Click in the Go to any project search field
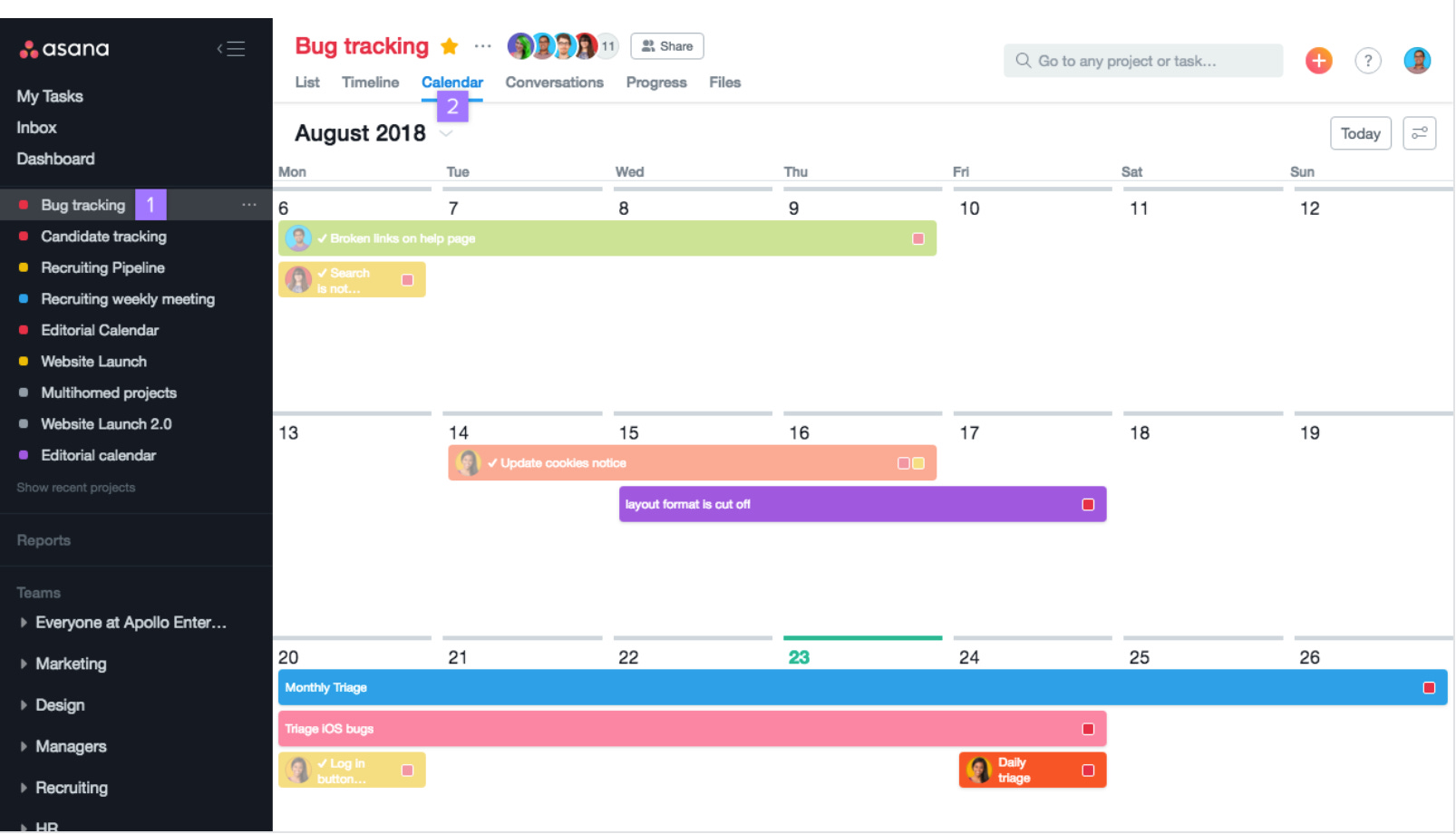Viewport: 1456px width, 834px height. [x=1143, y=61]
